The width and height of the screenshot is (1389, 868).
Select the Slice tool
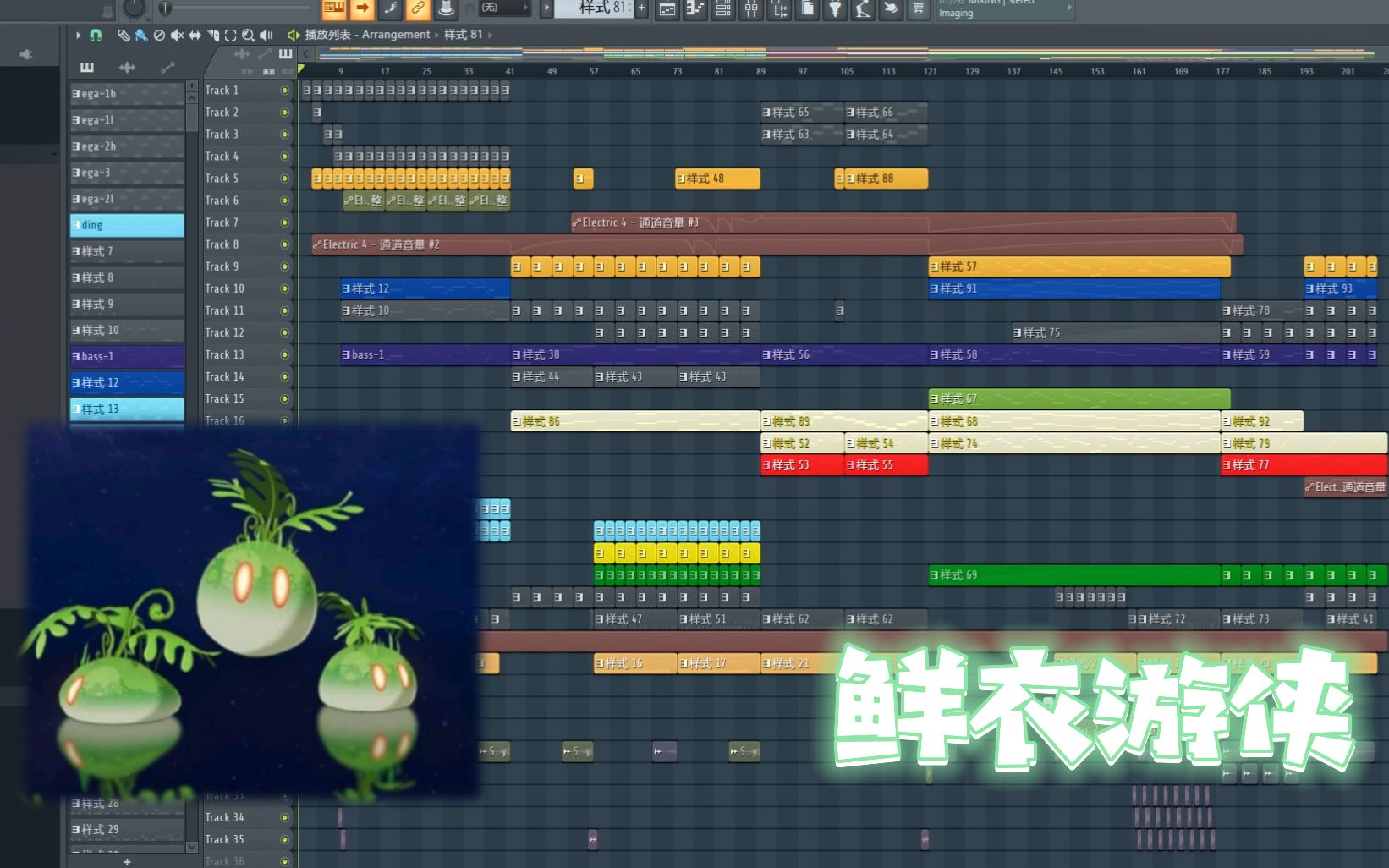pyautogui.click(x=212, y=35)
